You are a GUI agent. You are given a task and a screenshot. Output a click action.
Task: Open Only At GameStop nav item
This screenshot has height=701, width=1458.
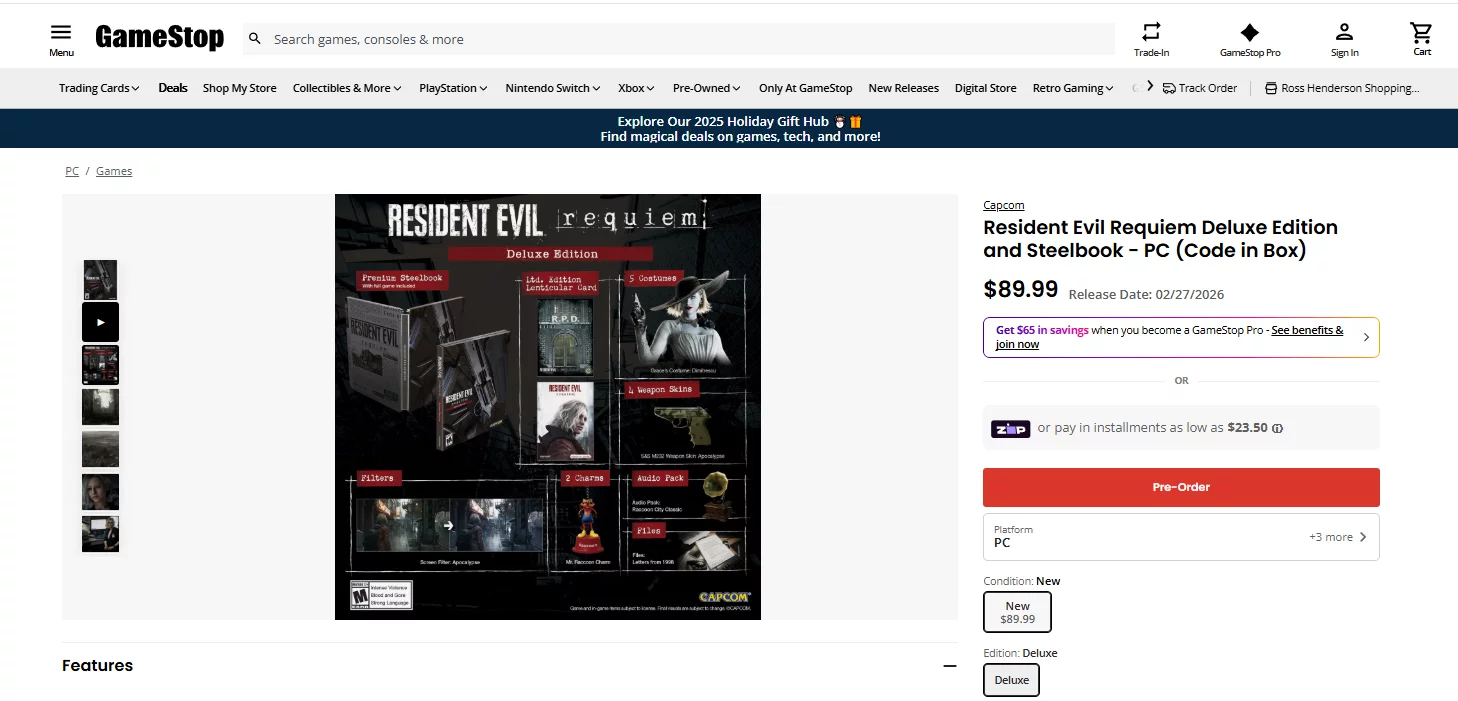coord(805,88)
